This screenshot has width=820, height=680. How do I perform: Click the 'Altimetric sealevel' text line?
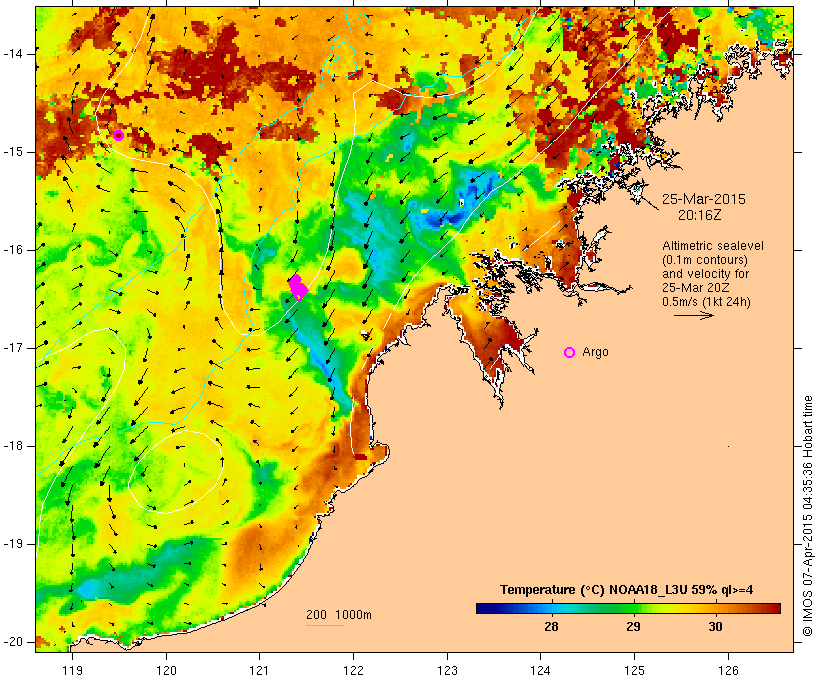point(713,246)
